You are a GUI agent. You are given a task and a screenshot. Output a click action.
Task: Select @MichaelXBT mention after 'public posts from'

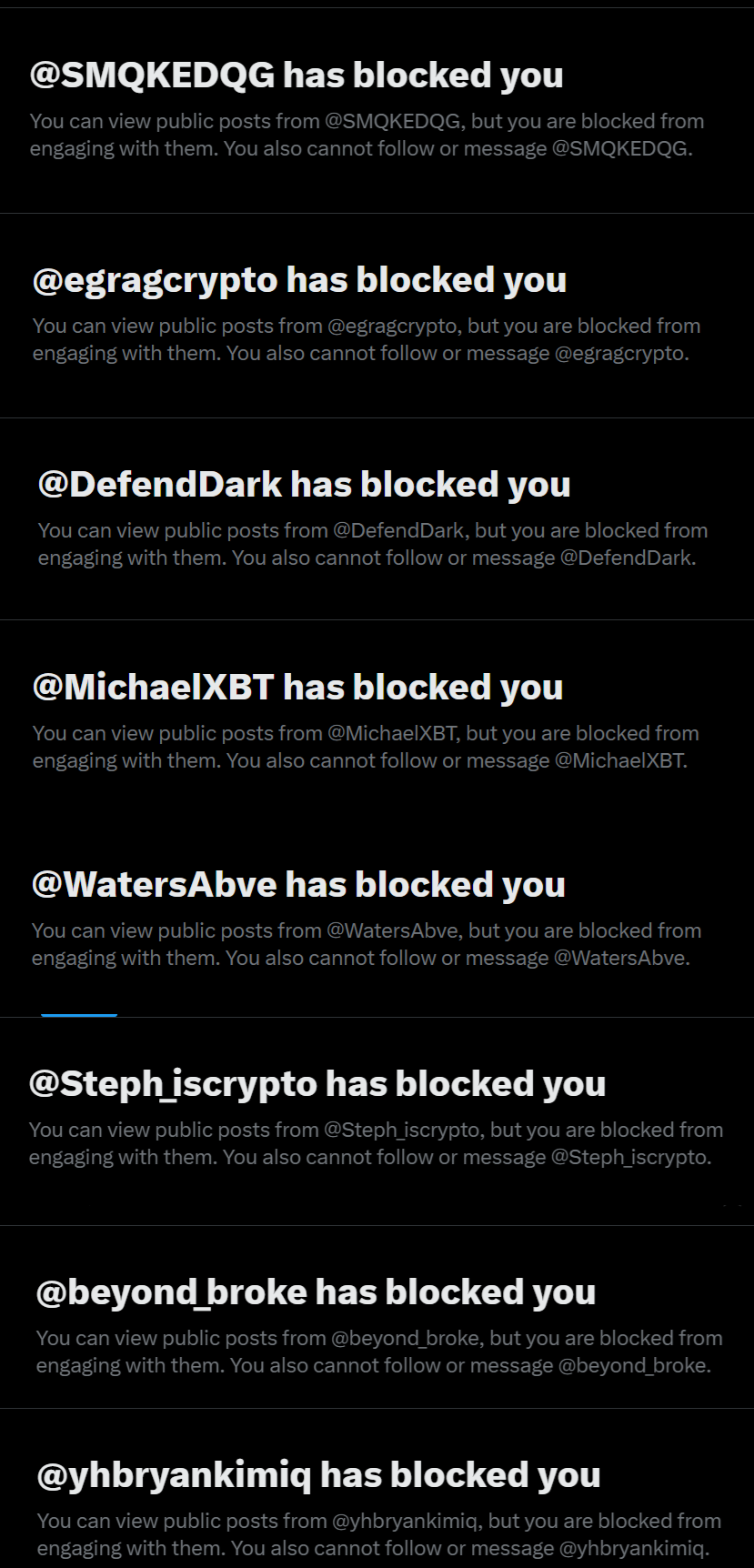click(393, 734)
